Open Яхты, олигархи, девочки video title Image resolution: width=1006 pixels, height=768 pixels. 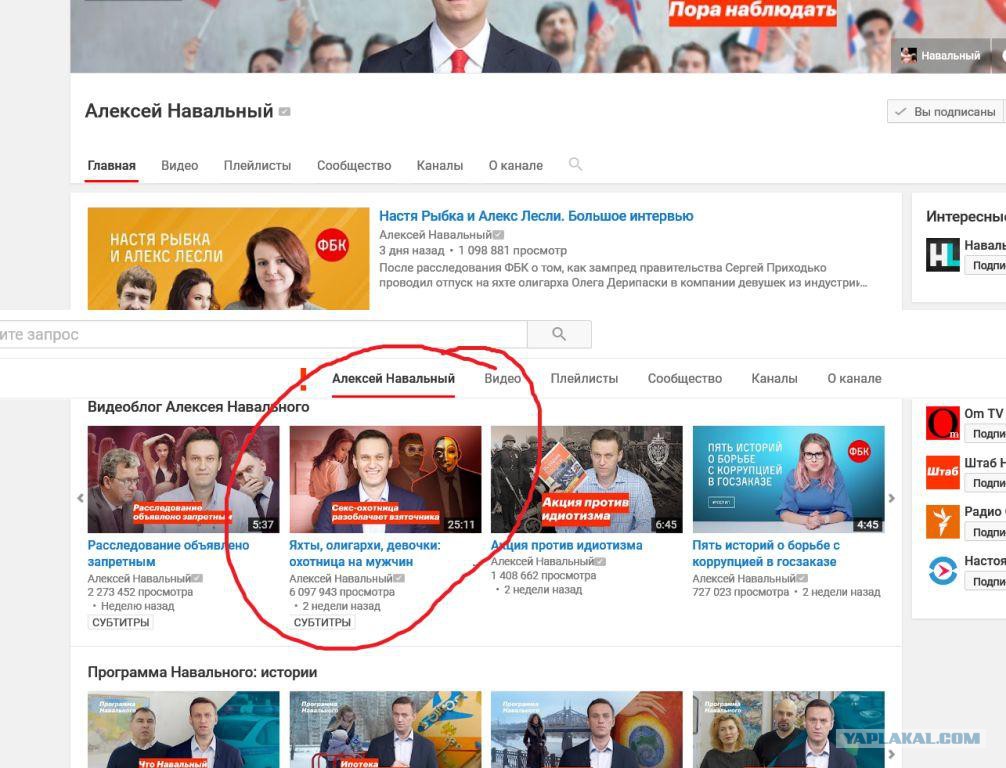364,553
